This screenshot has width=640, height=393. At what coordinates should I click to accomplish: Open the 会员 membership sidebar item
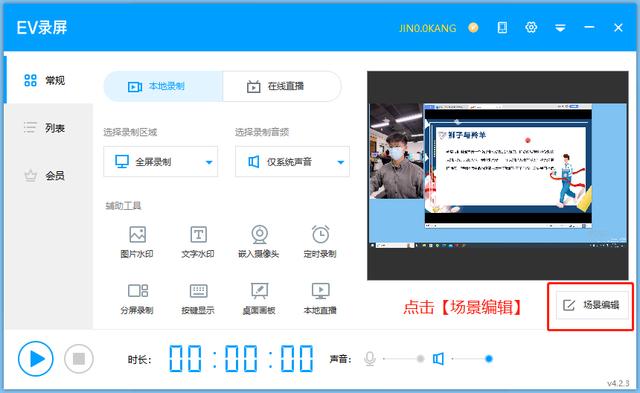(49, 175)
